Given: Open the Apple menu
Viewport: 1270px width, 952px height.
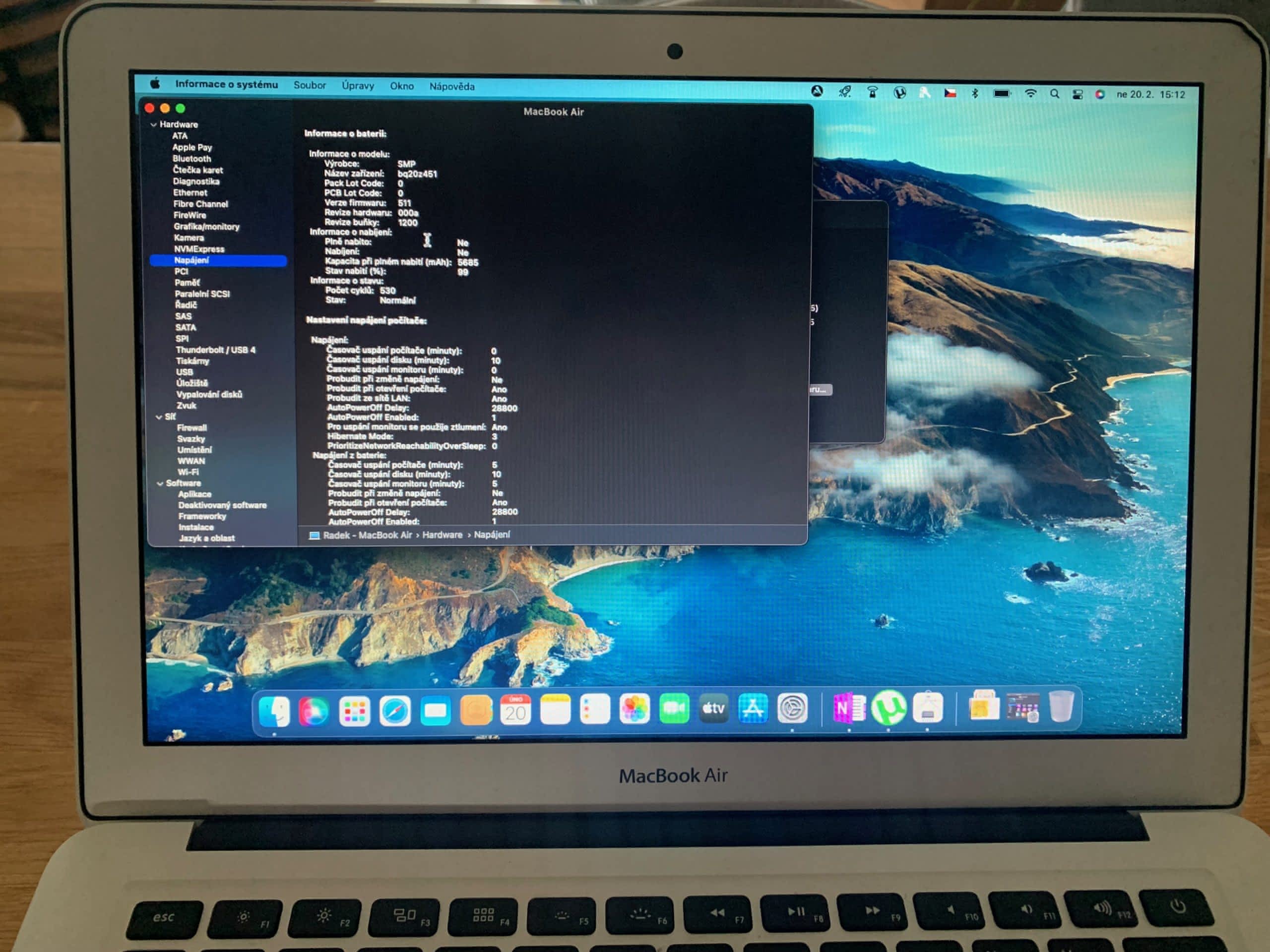Looking at the screenshot, I should (155, 84).
